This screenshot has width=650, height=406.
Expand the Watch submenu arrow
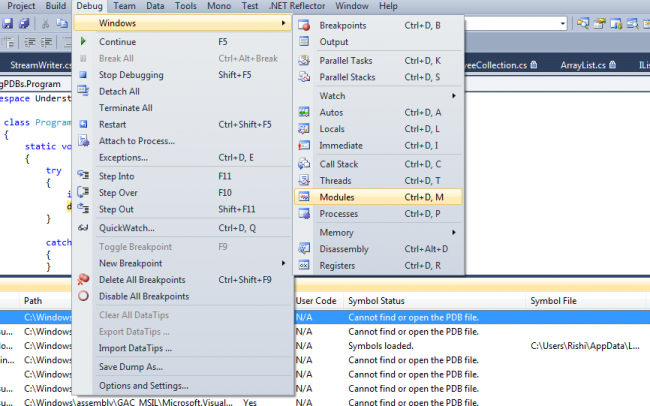click(454, 96)
